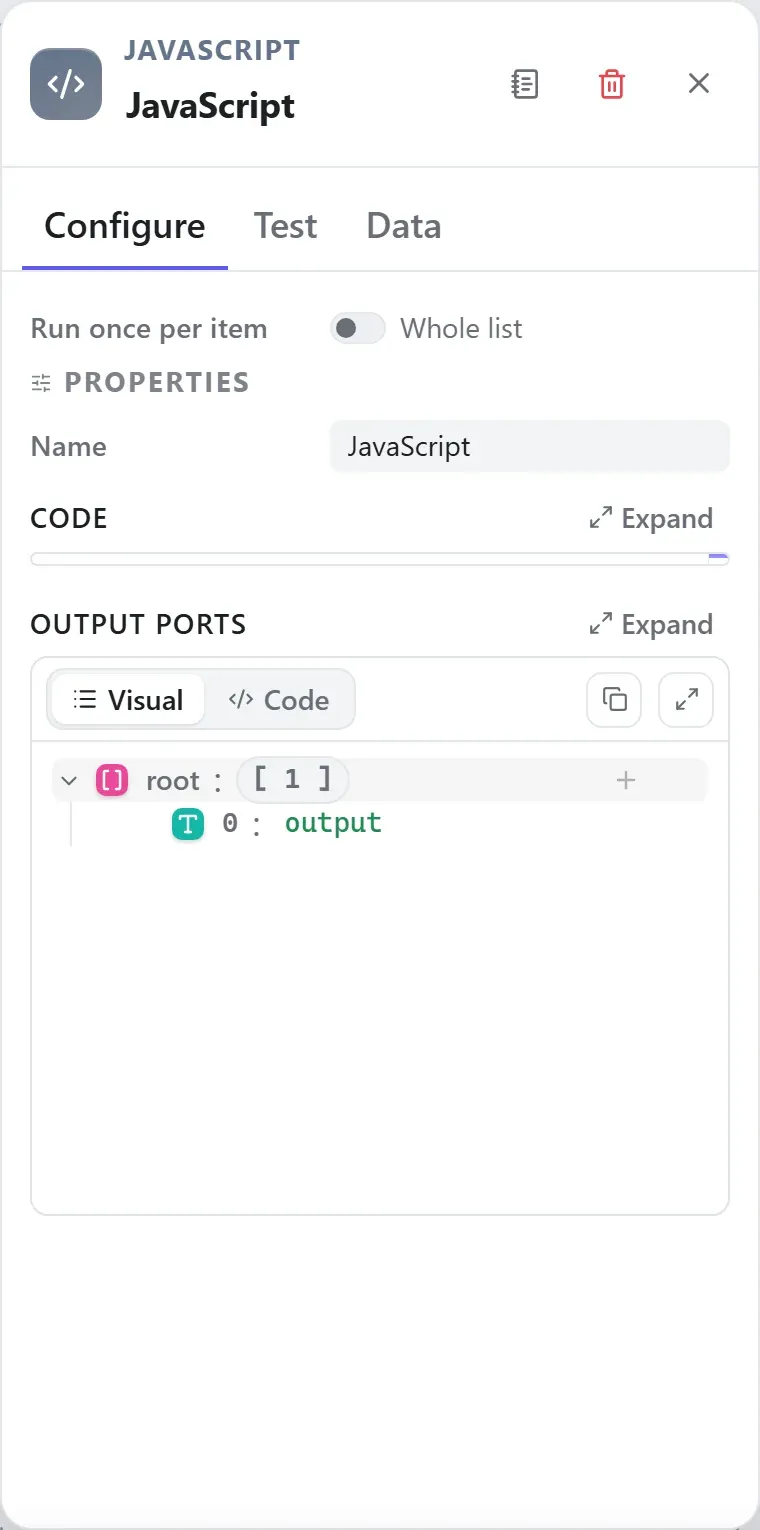Expand the CODE editor
The image size is (760, 1530).
point(651,518)
